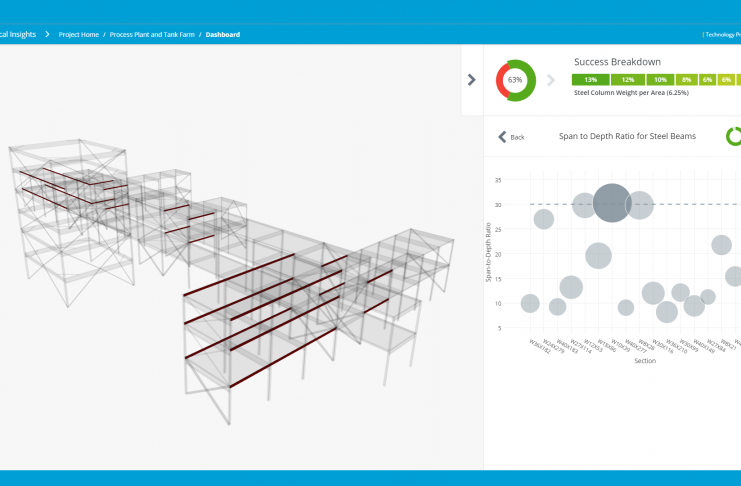Click the green ring icon beside chart title

pyautogui.click(x=733, y=136)
